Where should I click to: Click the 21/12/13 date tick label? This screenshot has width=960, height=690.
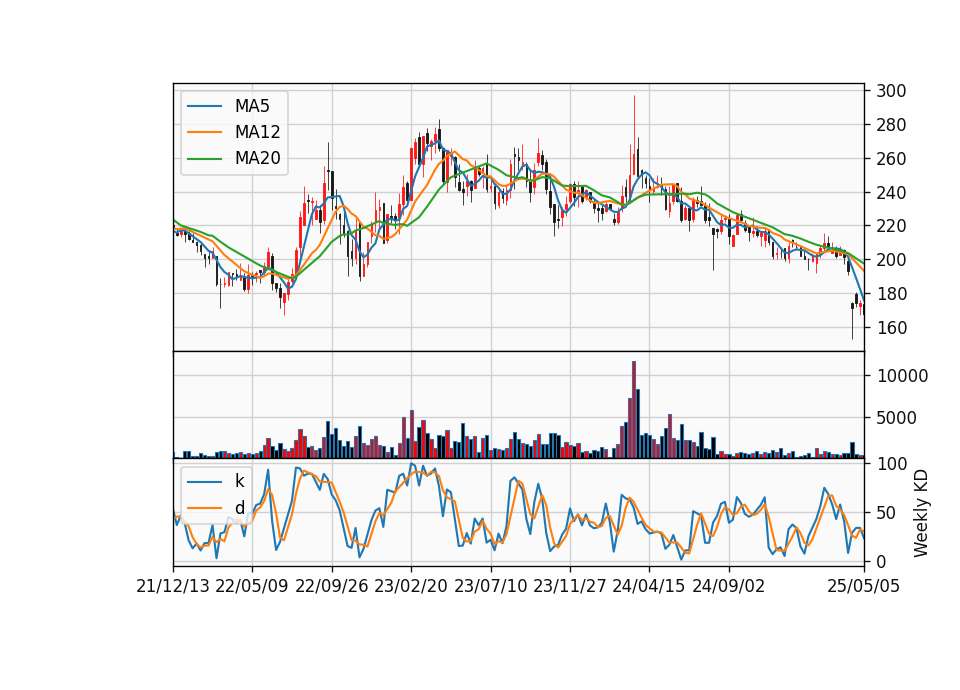[x=173, y=586]
